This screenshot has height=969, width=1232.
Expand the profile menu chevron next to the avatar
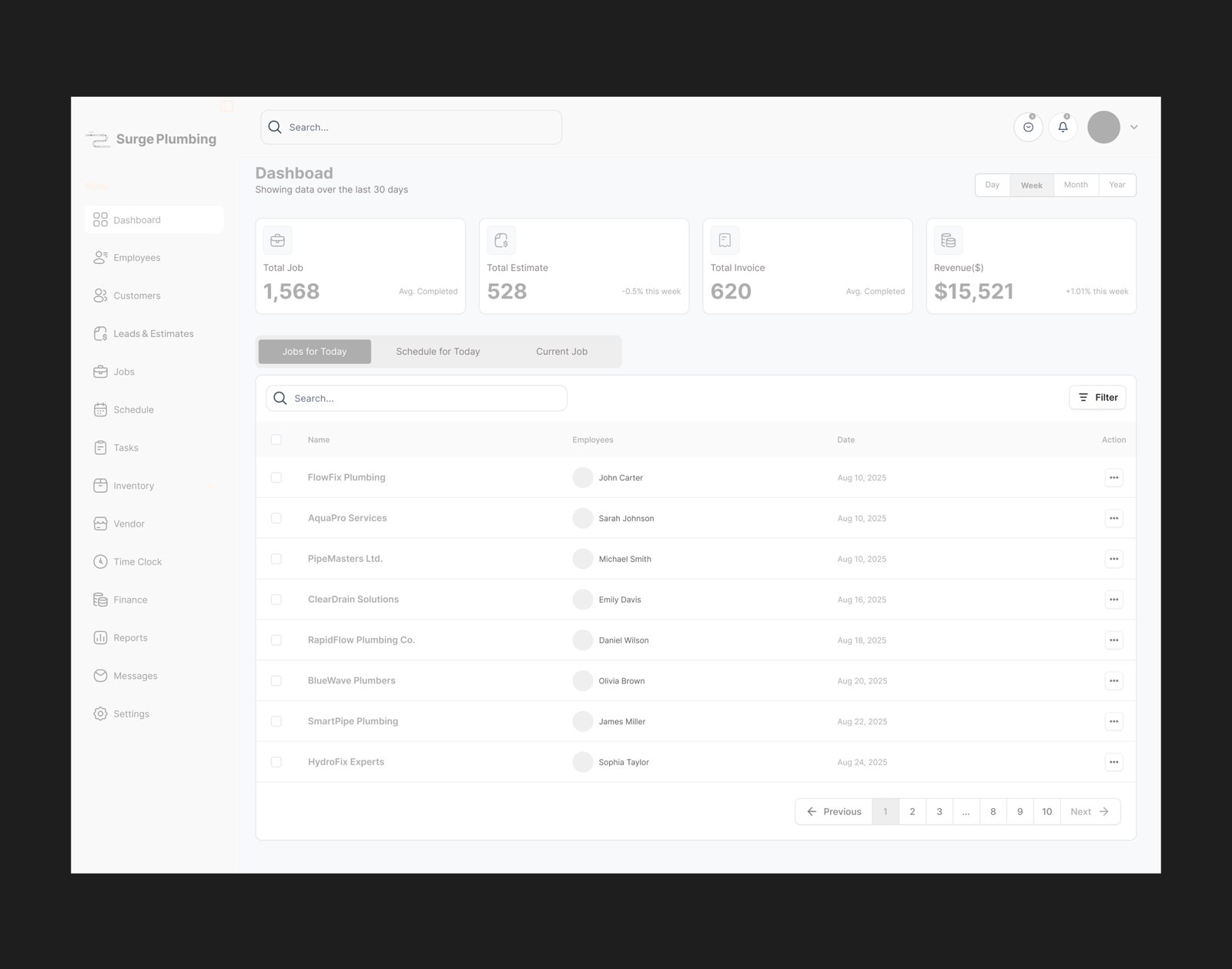[x=1133, y=127]
